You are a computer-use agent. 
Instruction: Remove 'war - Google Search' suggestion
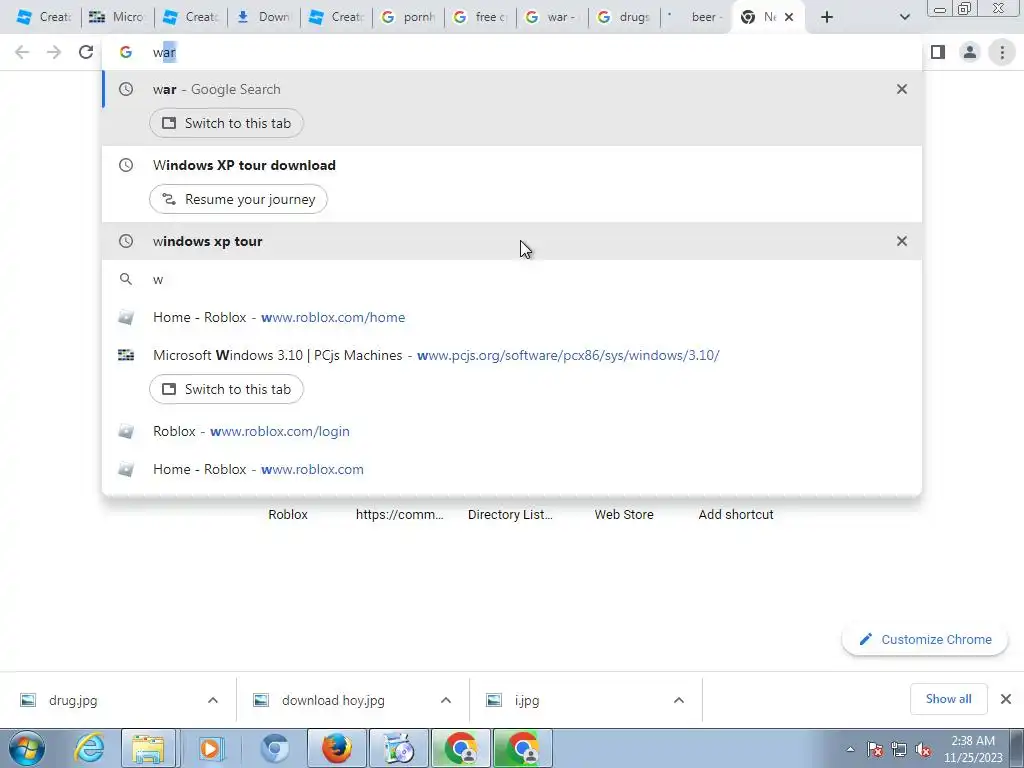pos(901,89)
